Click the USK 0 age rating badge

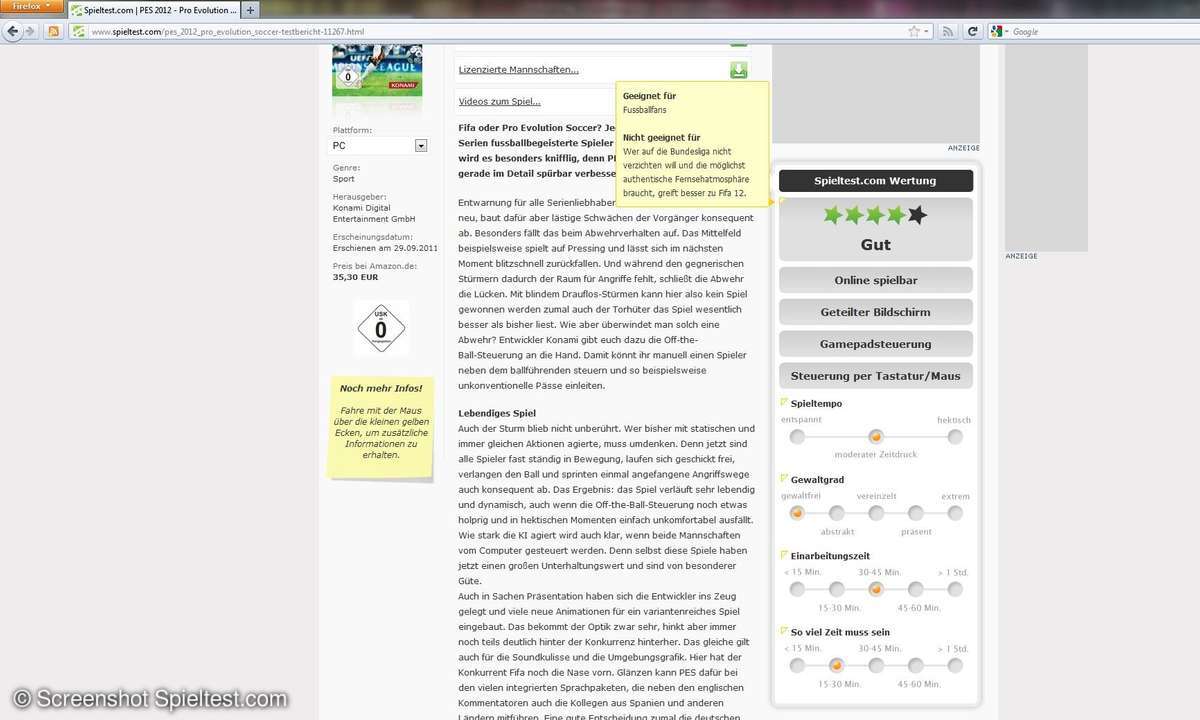(381, 328)
